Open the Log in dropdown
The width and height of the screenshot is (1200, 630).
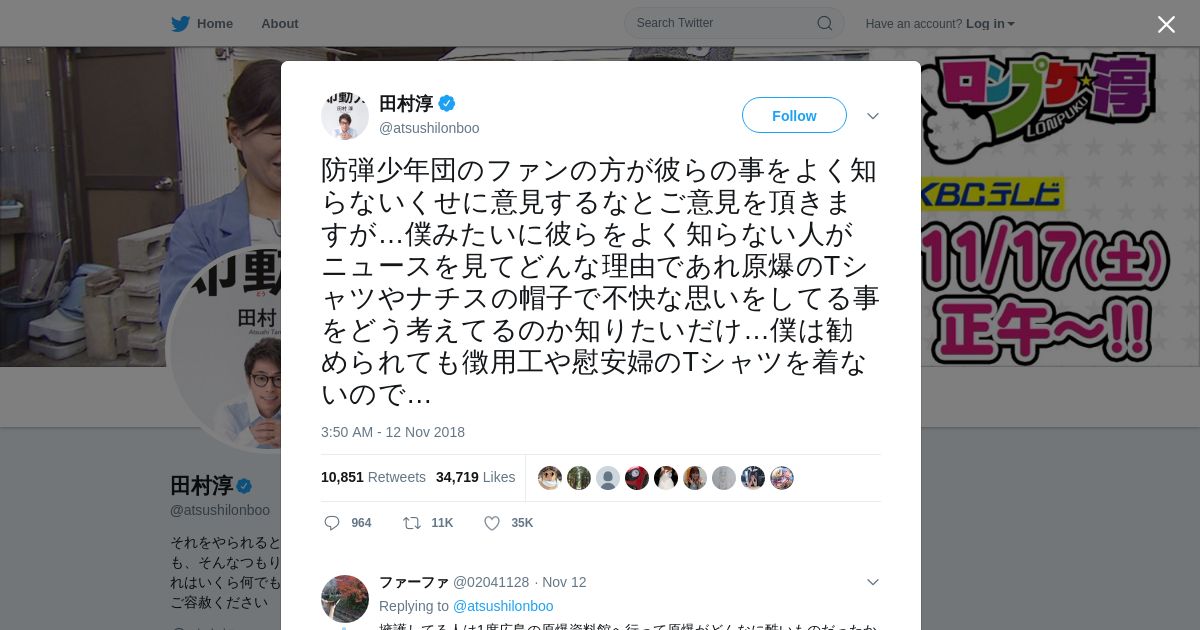[x=990, y=24]
